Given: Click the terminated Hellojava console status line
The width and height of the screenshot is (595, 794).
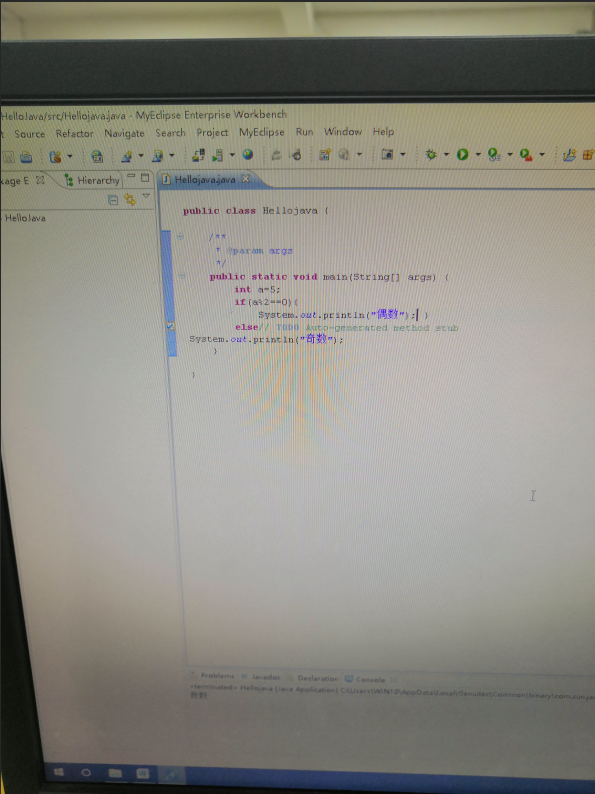Looking at the screenshot, I should [x=392, y=691].
